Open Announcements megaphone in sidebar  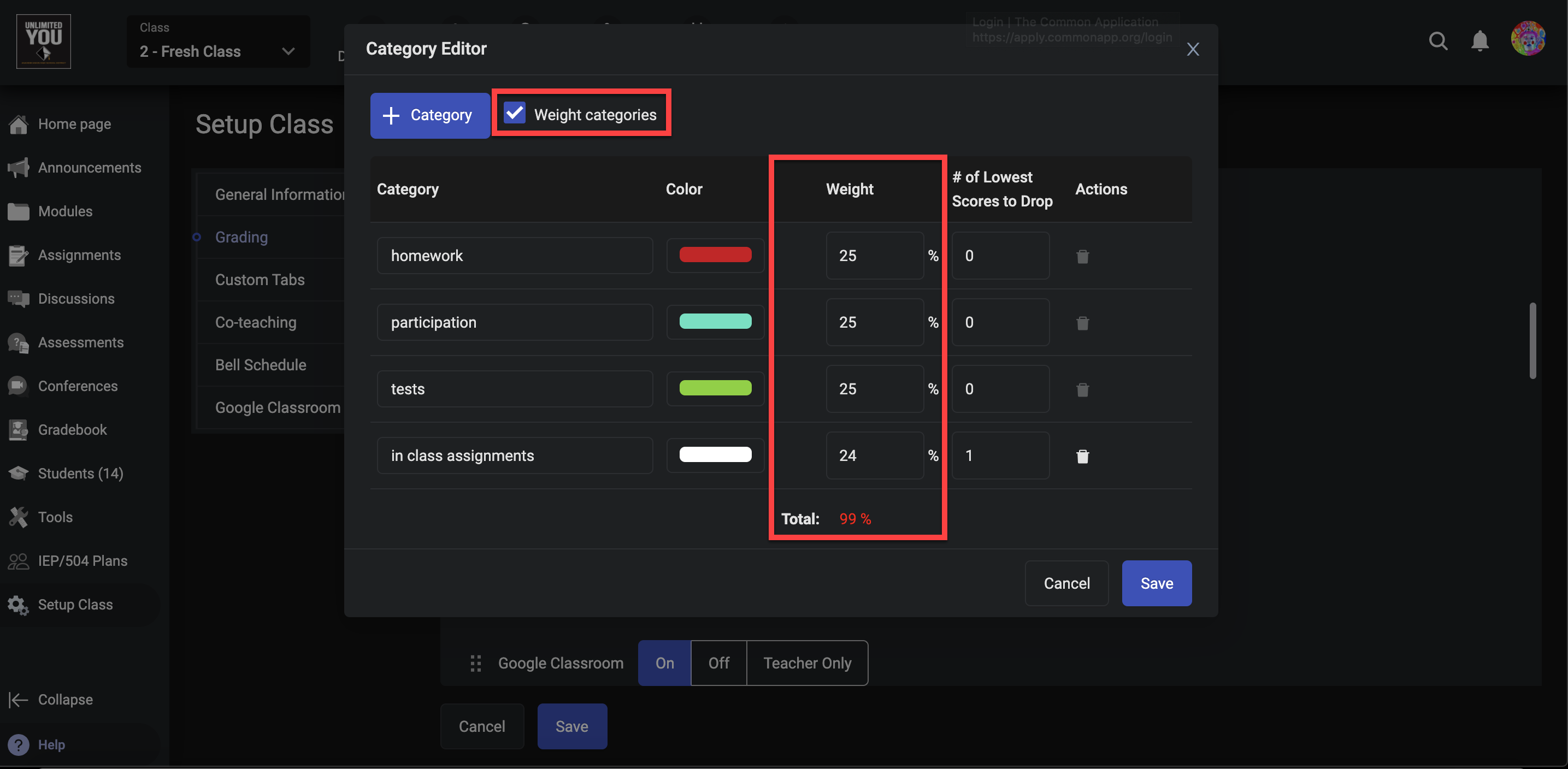coord(18,167)
